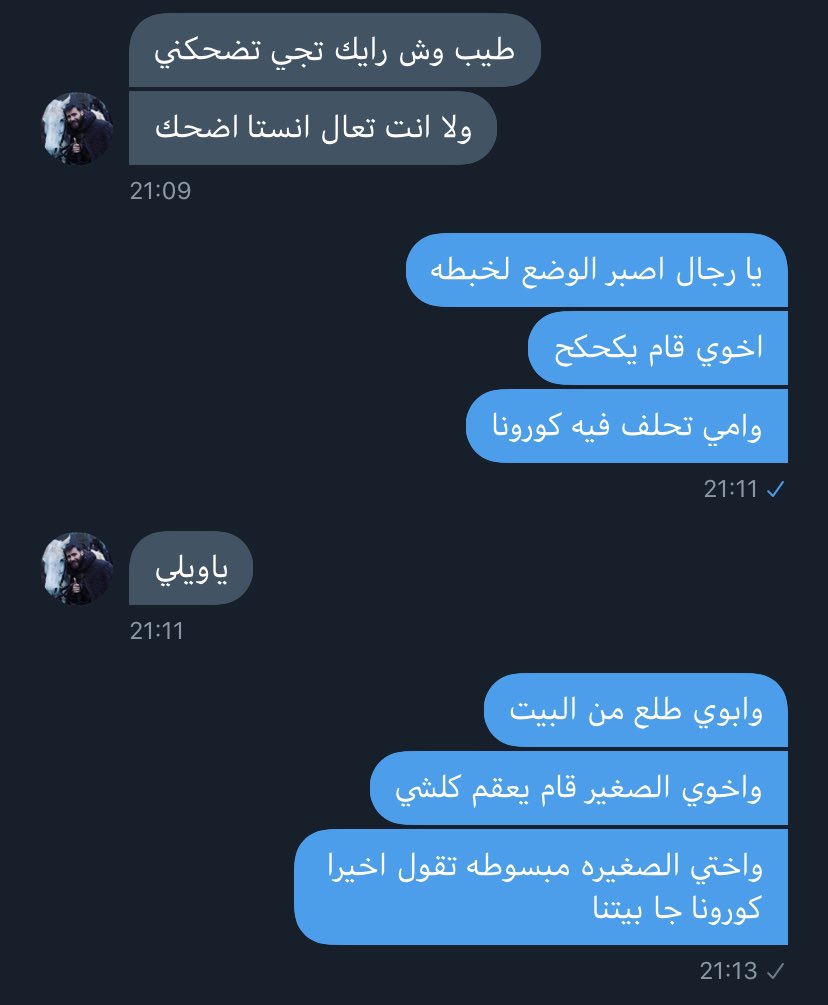Tap the 21:13 timestamp at the bottom

pyautogui.click(x=729, y=971)
